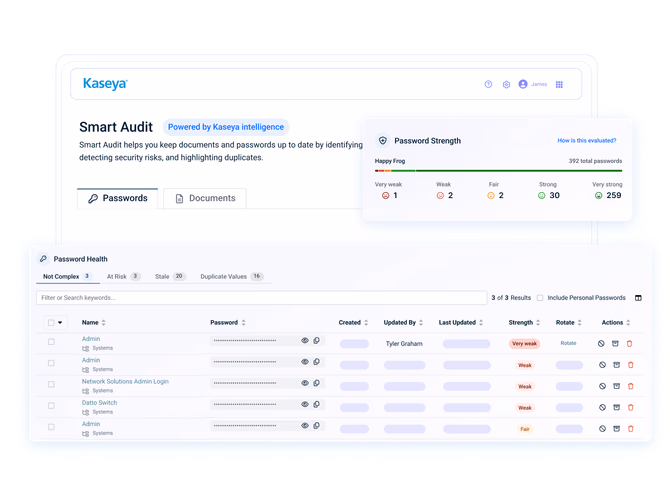Open the How is this evaluated? link
This screenshot has width=670, height=482.
pos(587,141)
